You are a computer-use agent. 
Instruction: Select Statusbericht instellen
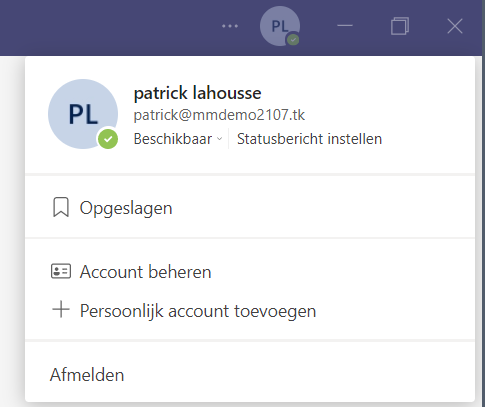(309, 139)
